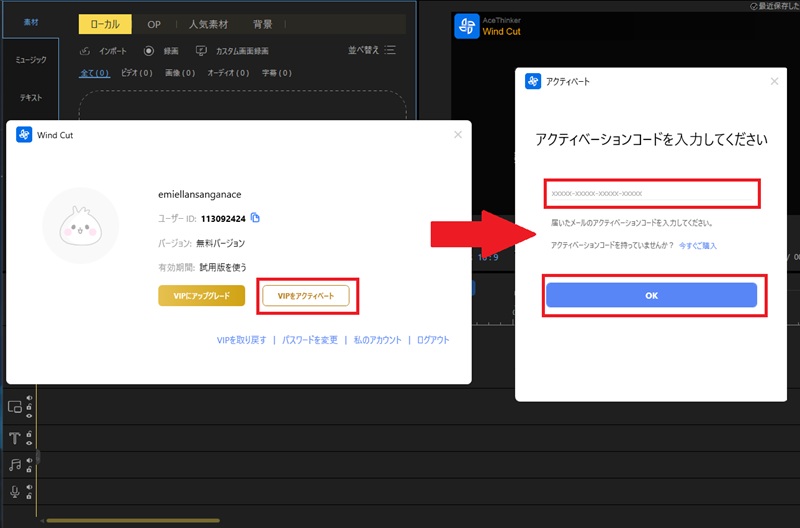Click OK in the activation dialog

coord(652,295)
